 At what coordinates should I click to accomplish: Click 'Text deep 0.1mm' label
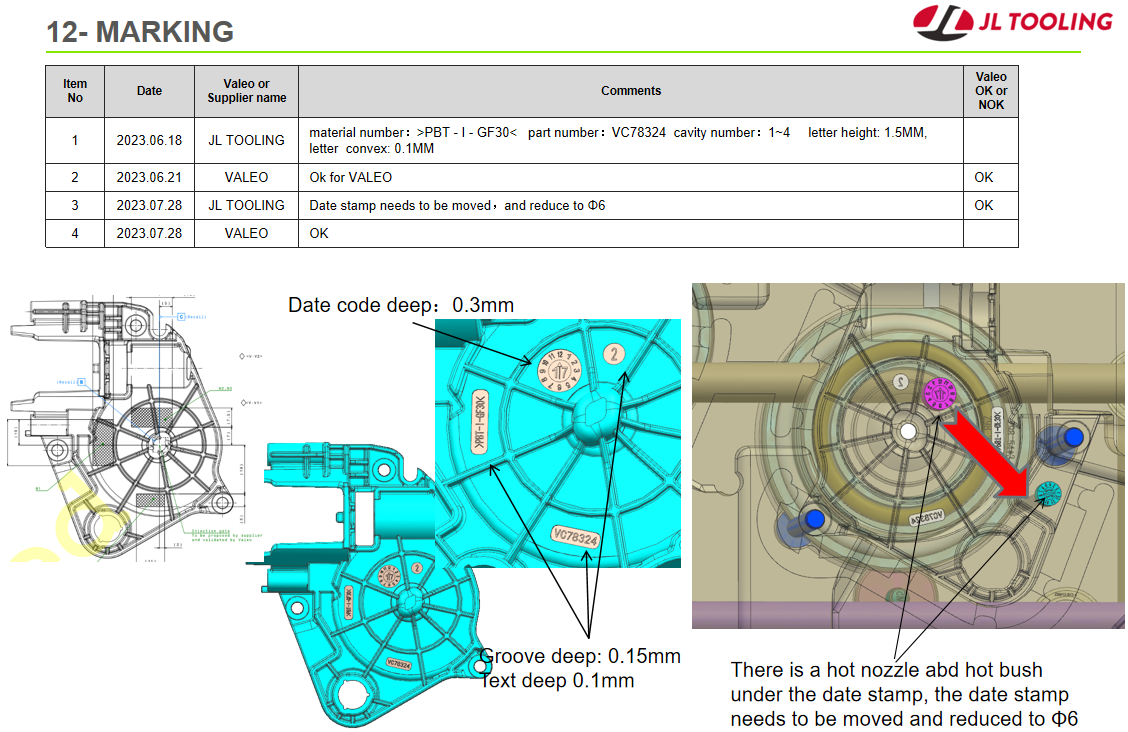[558, 680]
